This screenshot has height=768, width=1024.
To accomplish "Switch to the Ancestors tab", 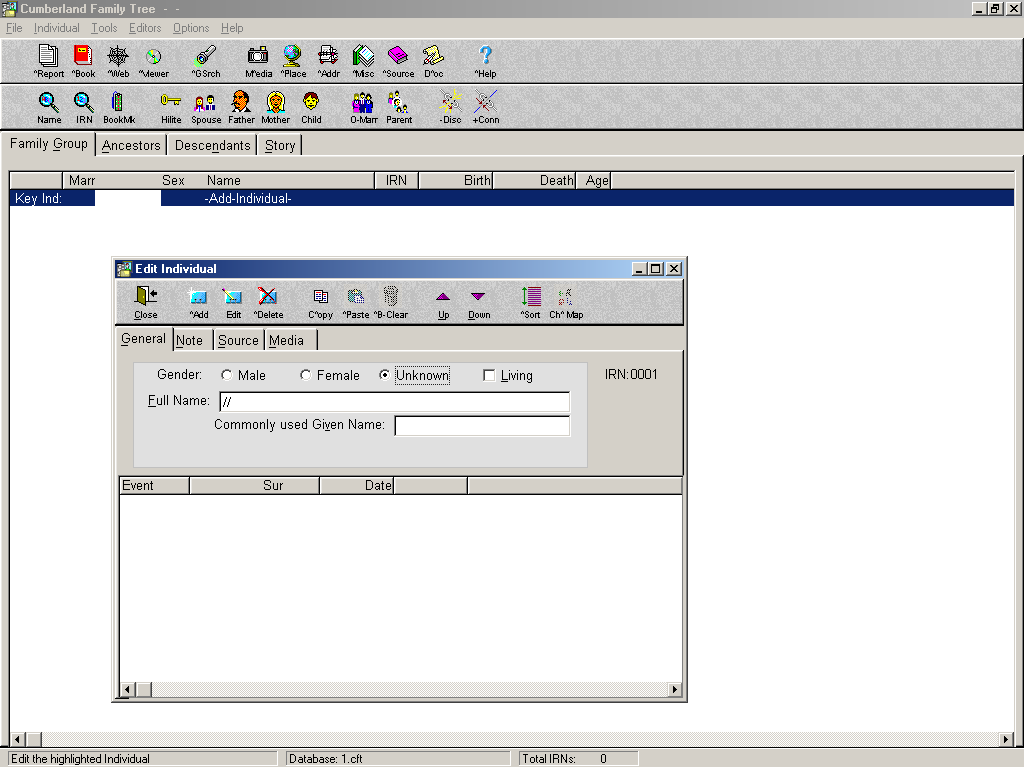I will [x=131, y=146].
